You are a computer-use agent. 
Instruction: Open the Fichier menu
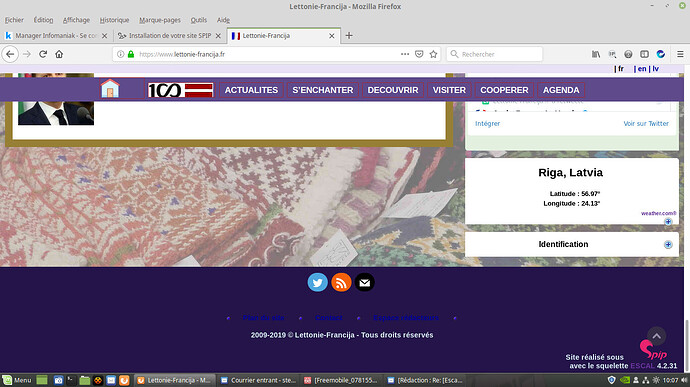coord(15,20)
